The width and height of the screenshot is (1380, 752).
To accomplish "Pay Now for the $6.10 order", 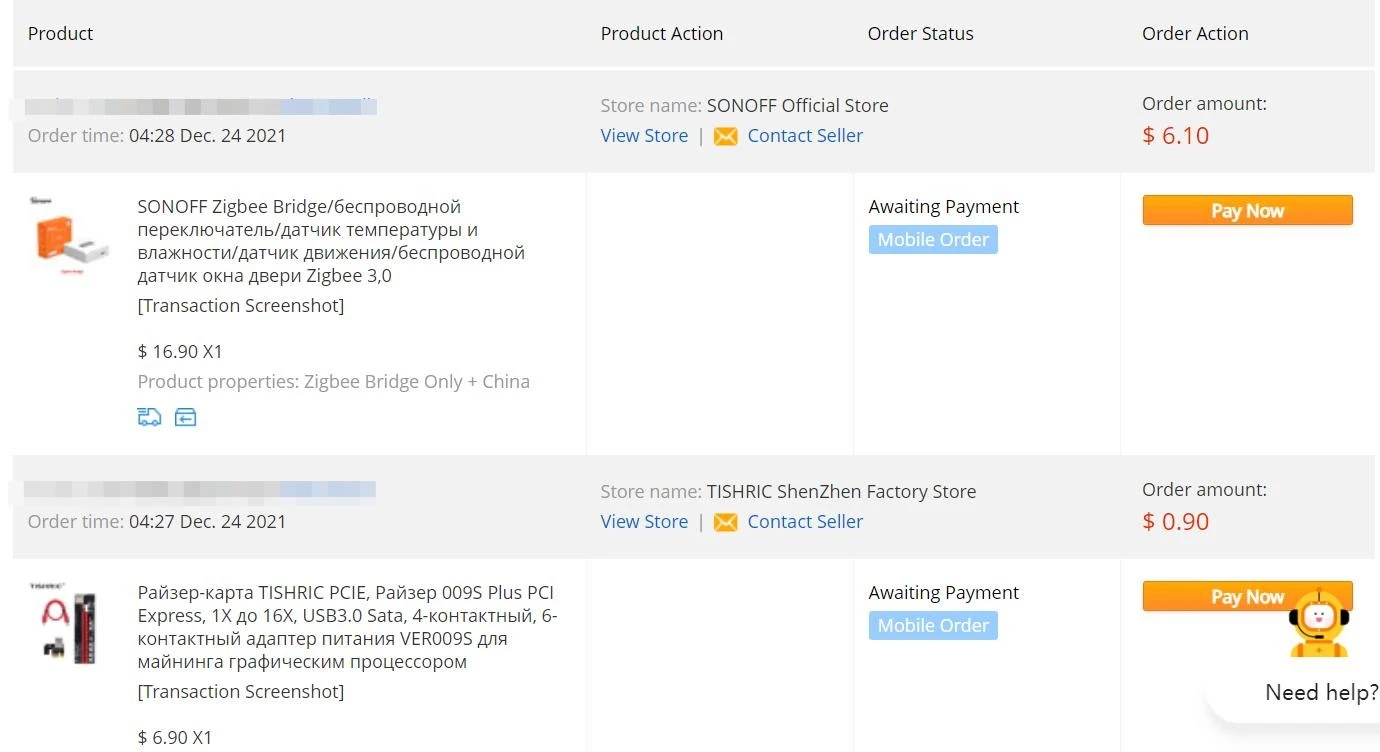I will point(1247,211).
